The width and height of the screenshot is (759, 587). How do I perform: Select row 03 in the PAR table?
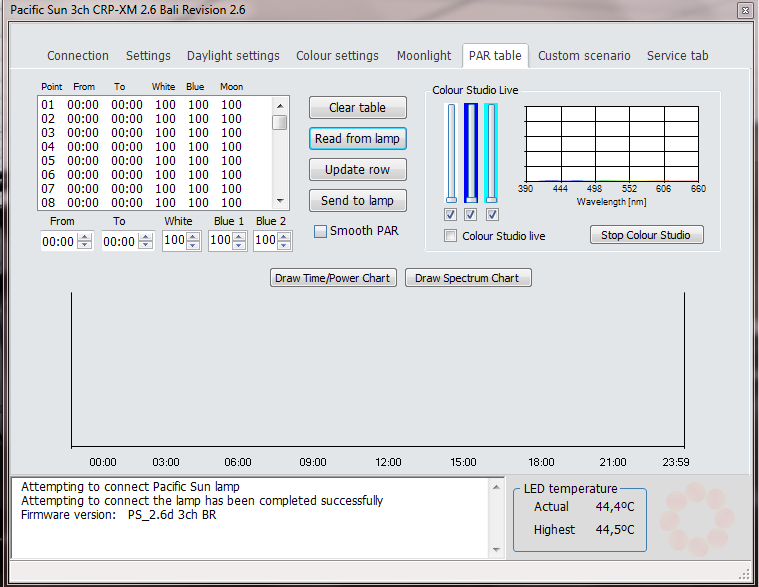tap(140, 132)
